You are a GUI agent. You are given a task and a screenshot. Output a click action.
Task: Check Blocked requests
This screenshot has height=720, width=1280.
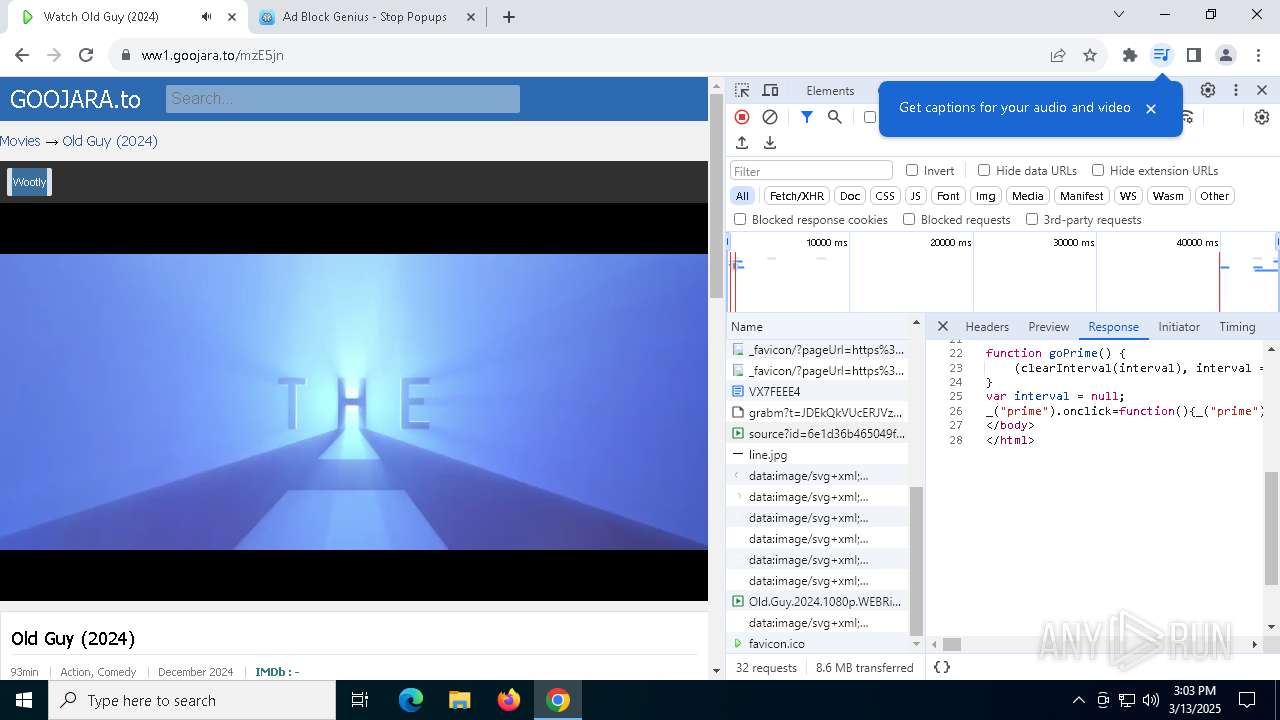(x=909, y=219)
